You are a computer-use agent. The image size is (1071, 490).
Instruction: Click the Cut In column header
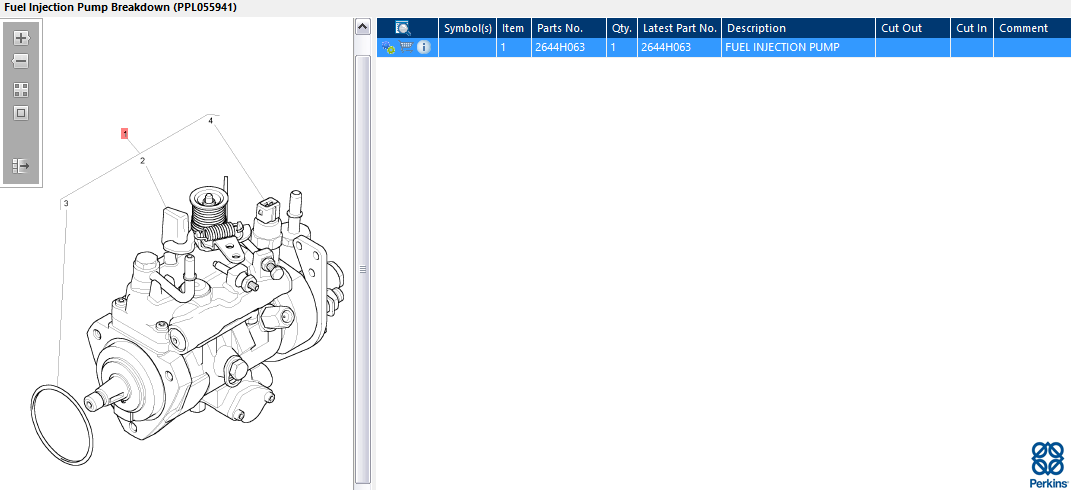point(972,28)
